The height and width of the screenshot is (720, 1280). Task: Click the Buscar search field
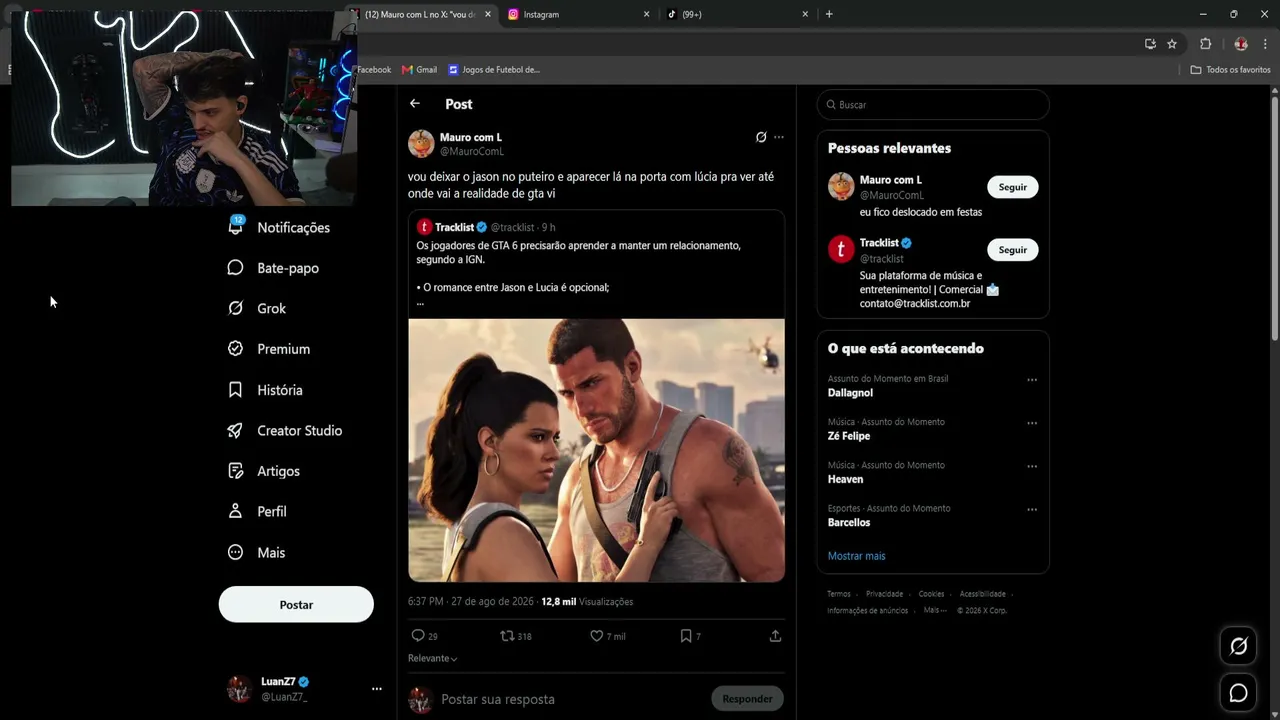(933, 105)
